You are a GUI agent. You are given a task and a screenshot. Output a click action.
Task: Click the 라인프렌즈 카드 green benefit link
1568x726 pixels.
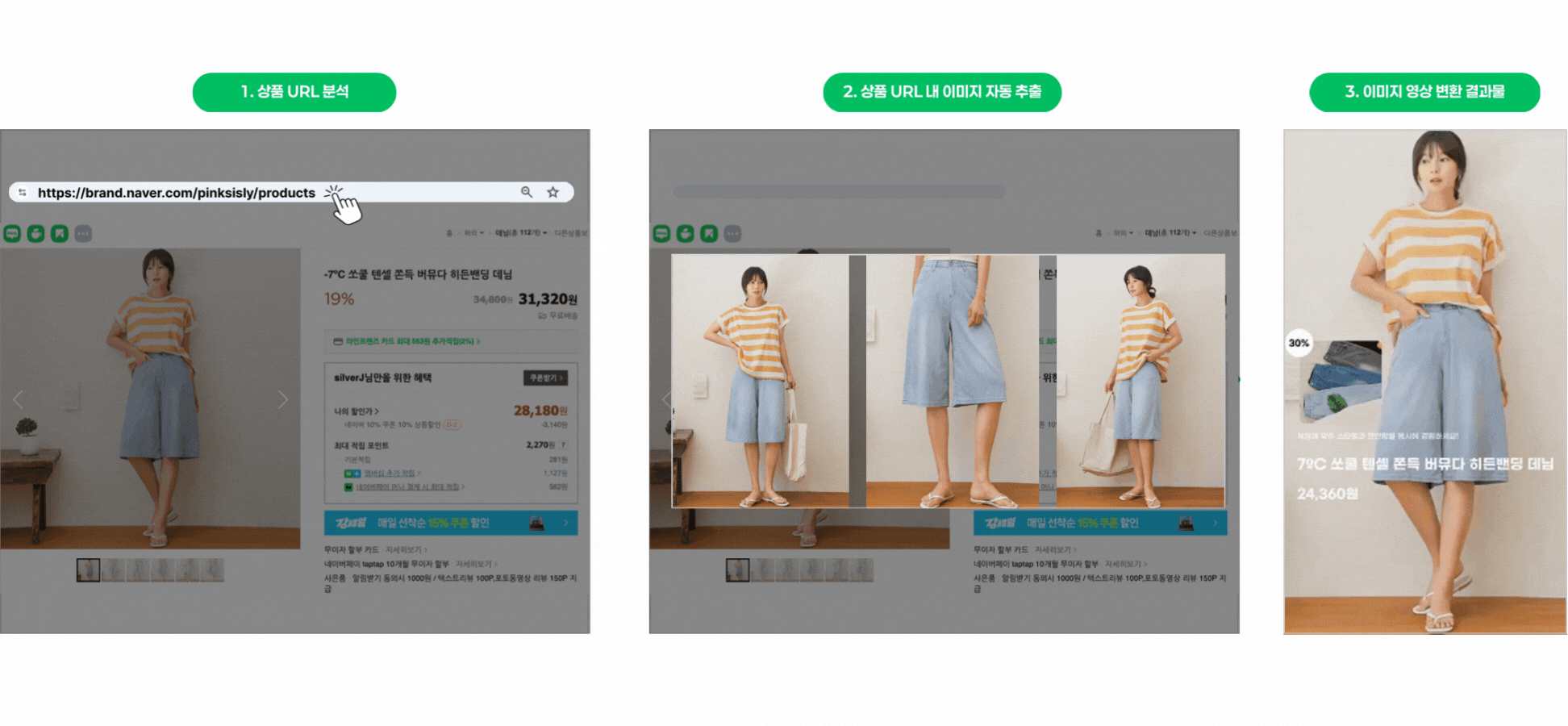411,341
